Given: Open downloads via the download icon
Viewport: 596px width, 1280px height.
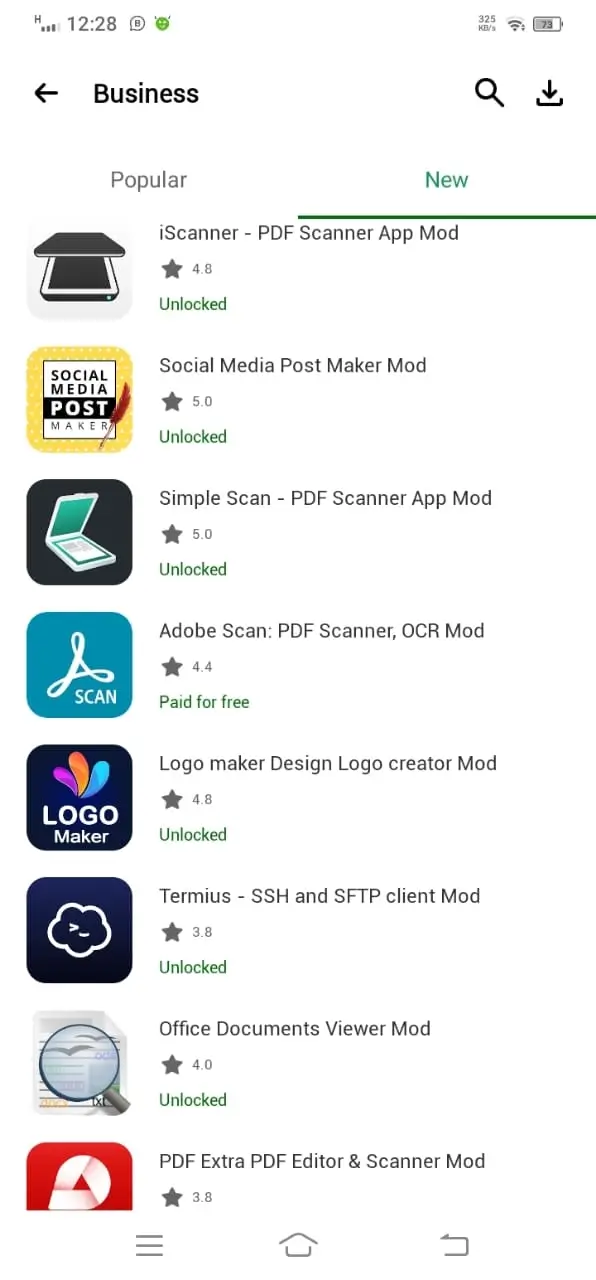Looking at the screenshot, I should 550,93.
